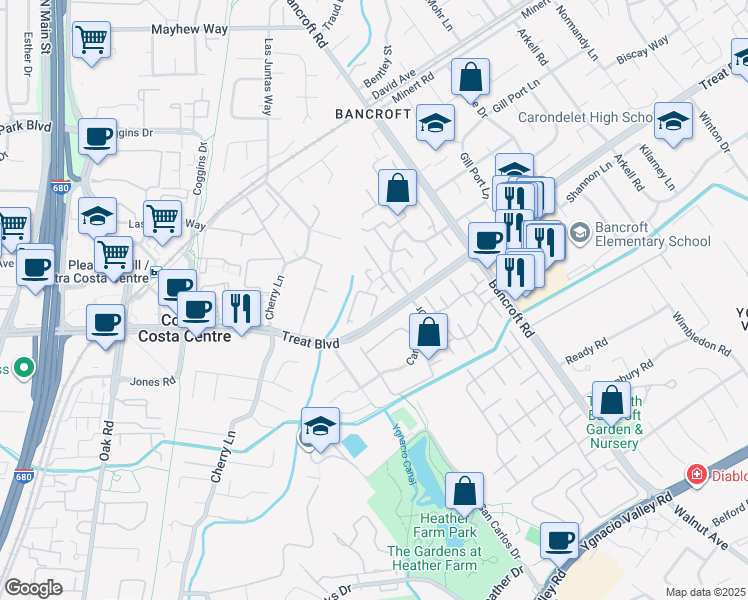Screen dimensions: 748x600
Task: Click the Las Juntas Way vertical street label
Action: coord(269,77)
